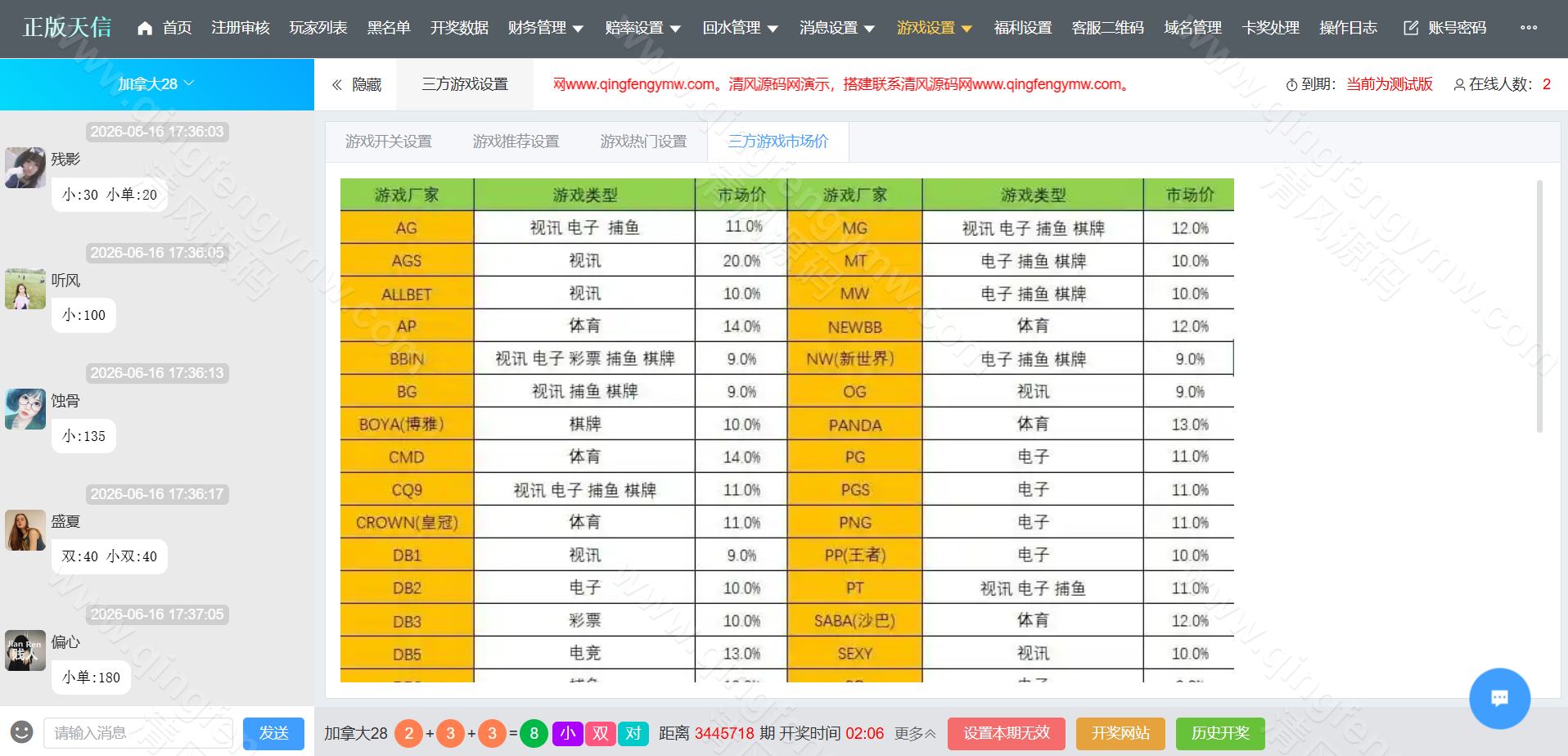This screenshot has width=1568, height=756.
Task: Click the 在线人数 user icon
Action: [x=1459, y=85]
